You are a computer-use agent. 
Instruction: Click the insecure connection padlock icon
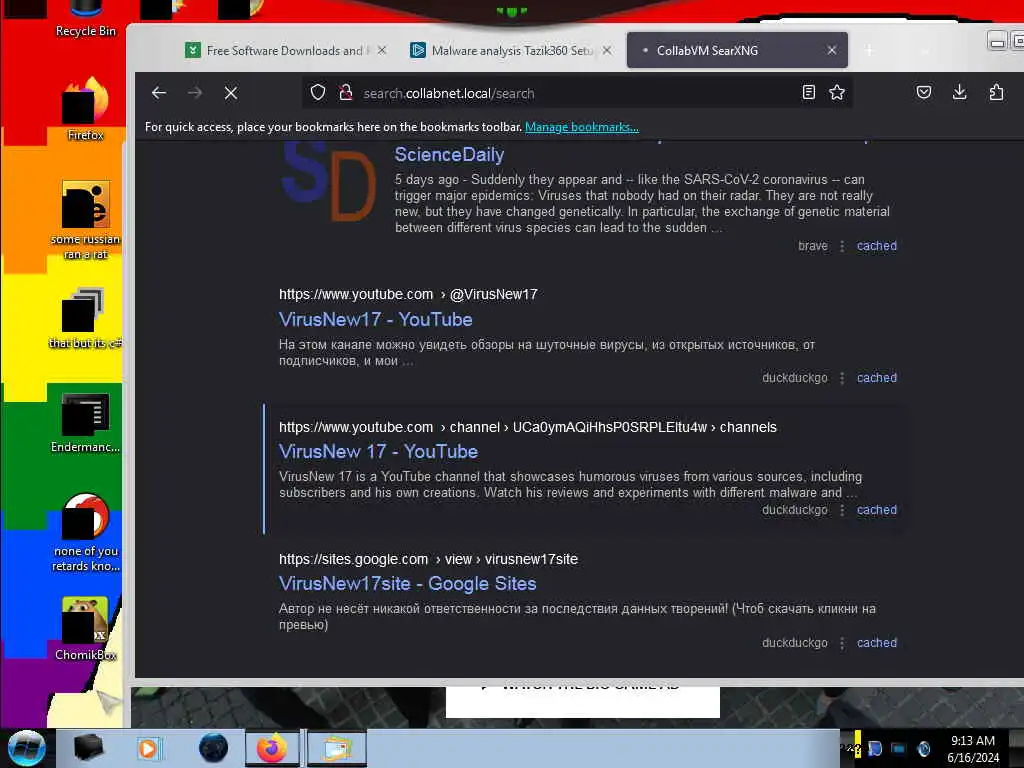(x=345, y=93)
